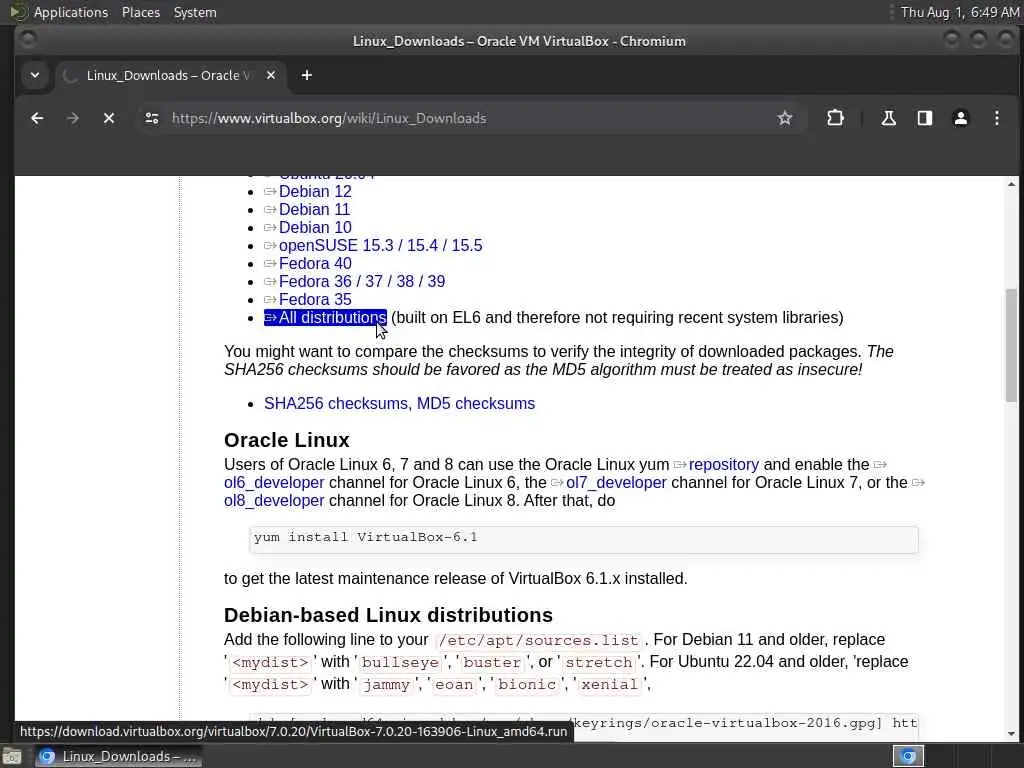Open the Debian 10 download link
This screenshot has width=1024, height=768.
pos(315,227)
